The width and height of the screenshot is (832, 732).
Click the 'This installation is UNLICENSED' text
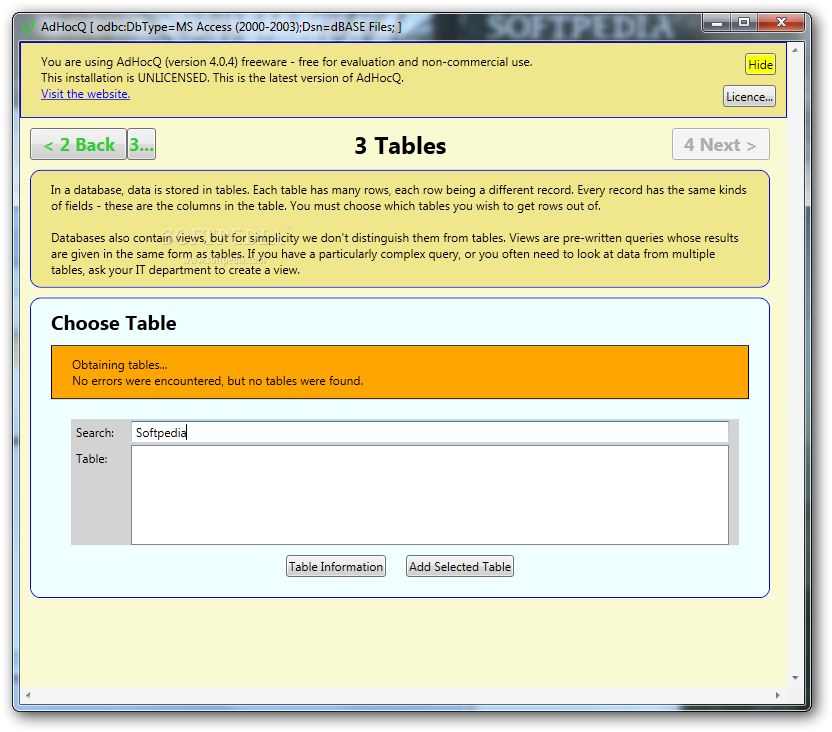tap(125, 78)
